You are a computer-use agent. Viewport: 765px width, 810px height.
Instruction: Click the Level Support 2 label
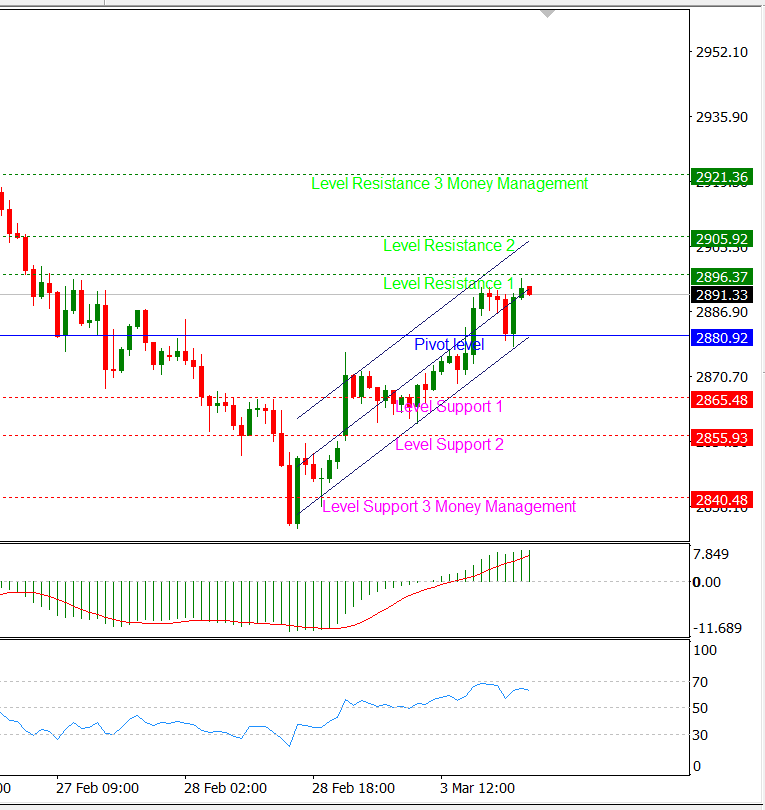click(449, 445)
